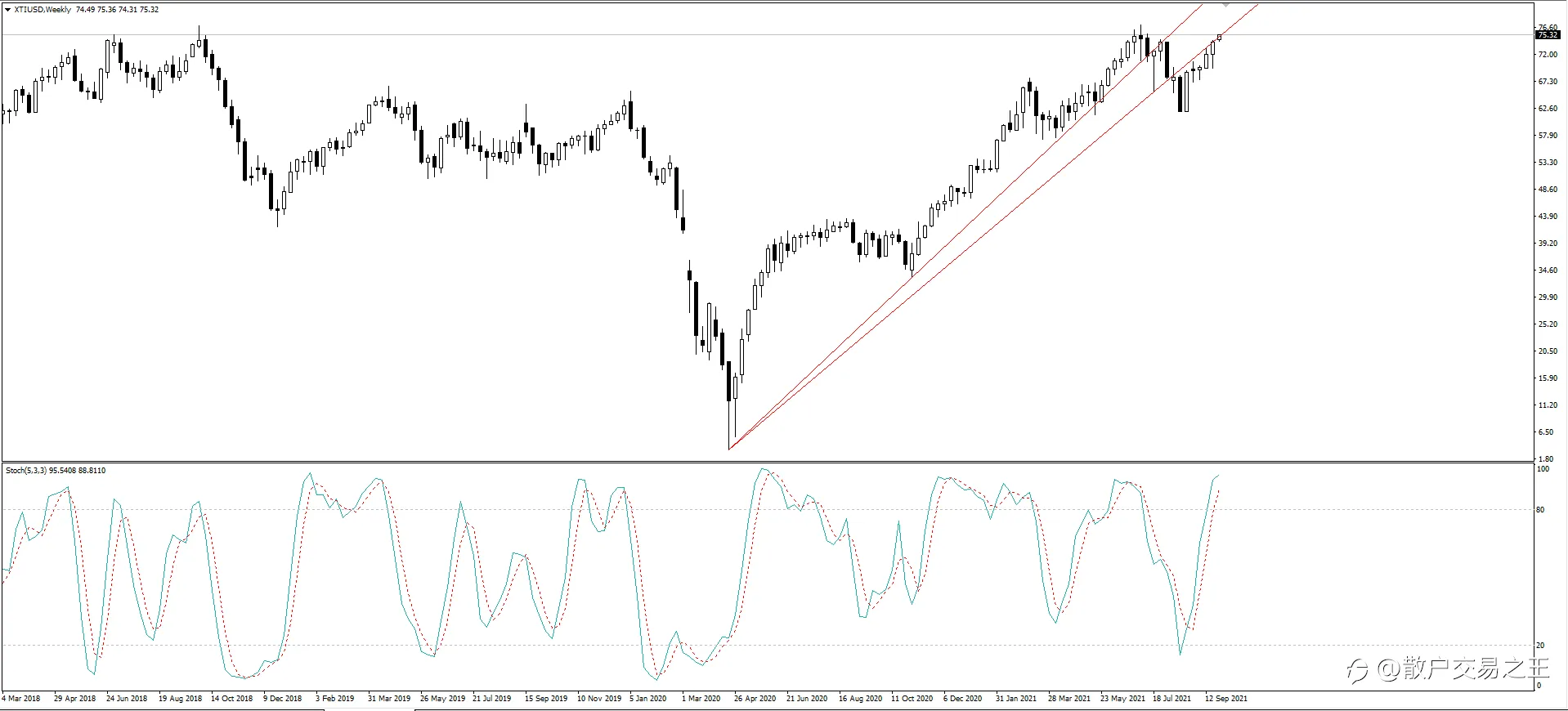The width and height of the screenshot is (1568, 711).
Task: Click the 57.90 price axis label
Action: click(x=1548, y=136)
